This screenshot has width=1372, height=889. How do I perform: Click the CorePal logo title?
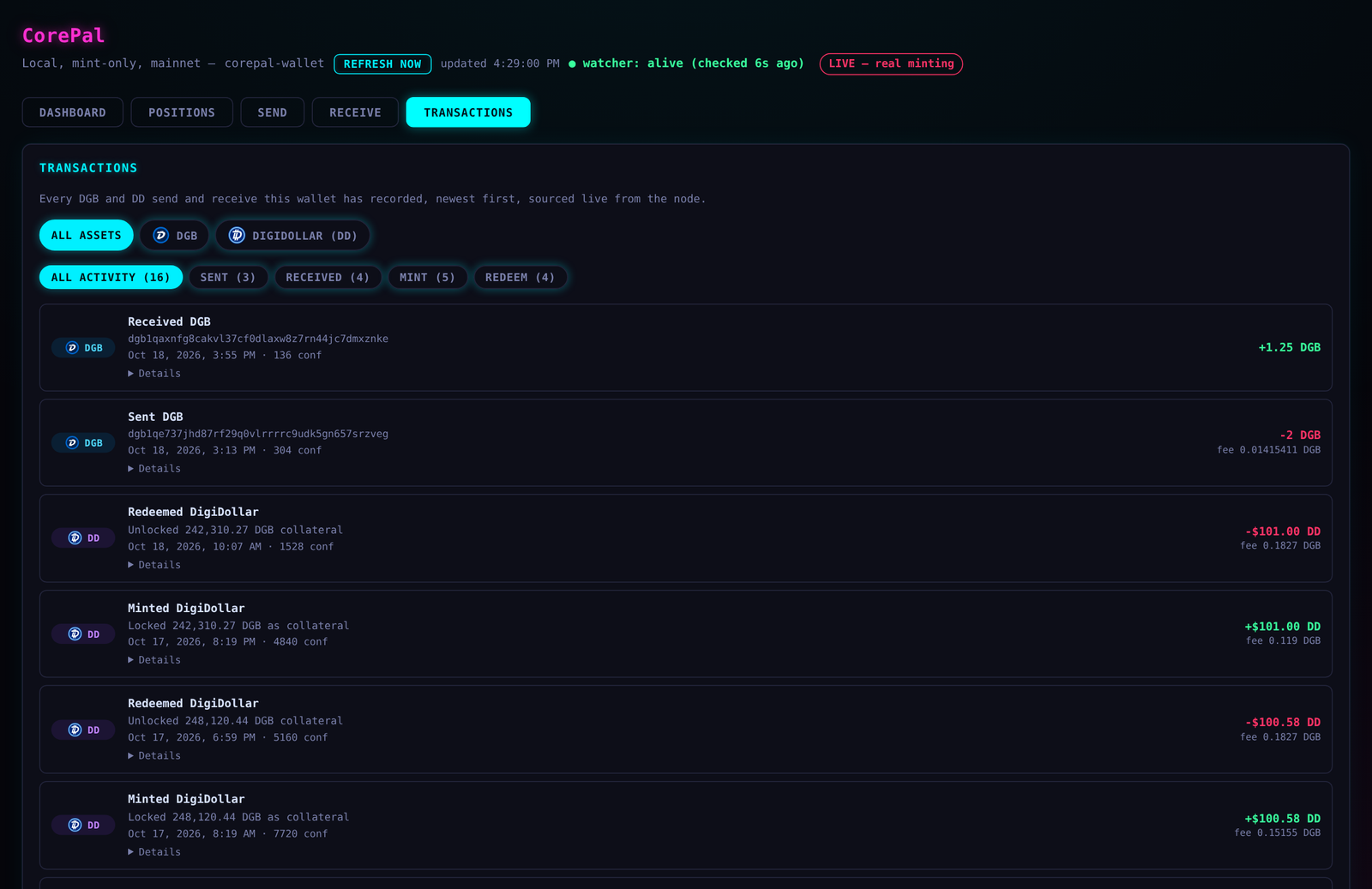63,35
